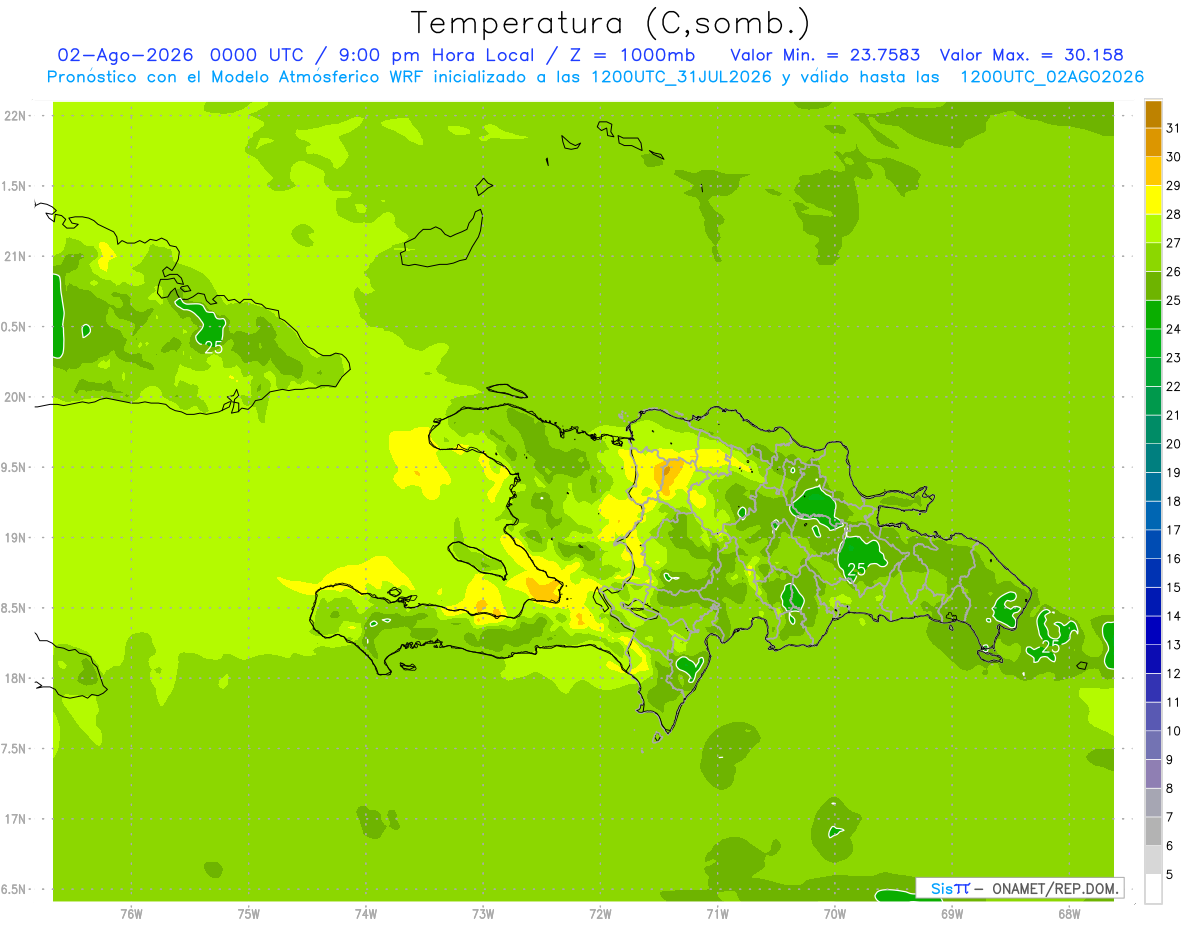Image resolution: width=1200 pixels, height=927 pixels.
Task: Click the "69W" longitude label
Action: (x=952, y=914)
